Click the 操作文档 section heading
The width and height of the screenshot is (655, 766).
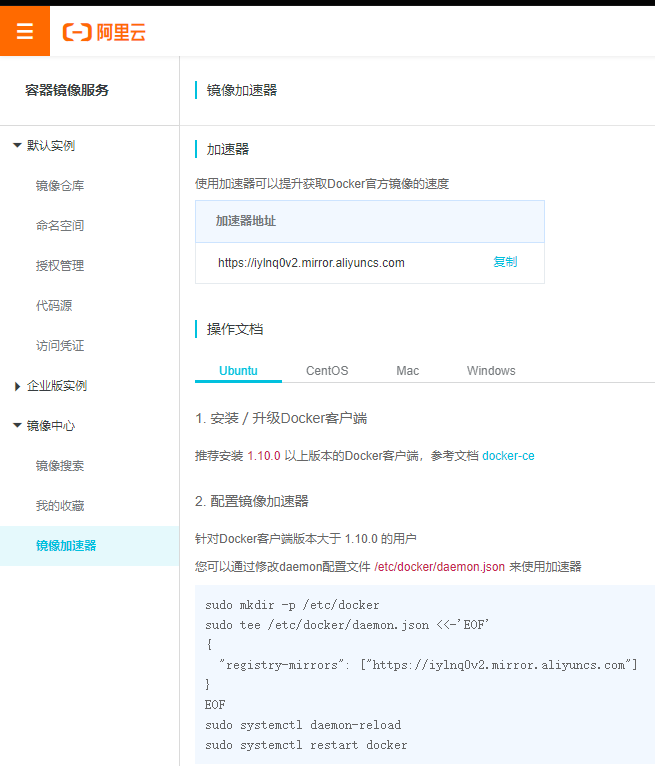click(235, 329)
